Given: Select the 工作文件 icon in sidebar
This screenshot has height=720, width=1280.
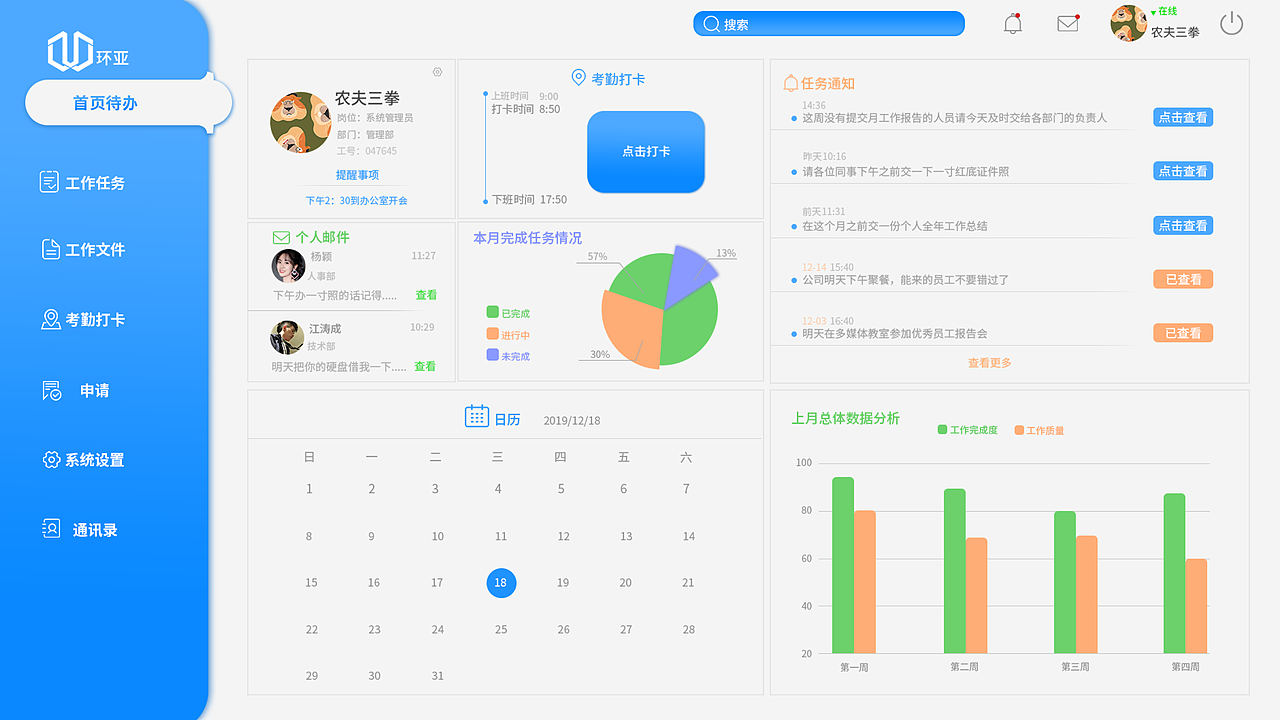Looking at the screenshot, I should coord(52,250).
